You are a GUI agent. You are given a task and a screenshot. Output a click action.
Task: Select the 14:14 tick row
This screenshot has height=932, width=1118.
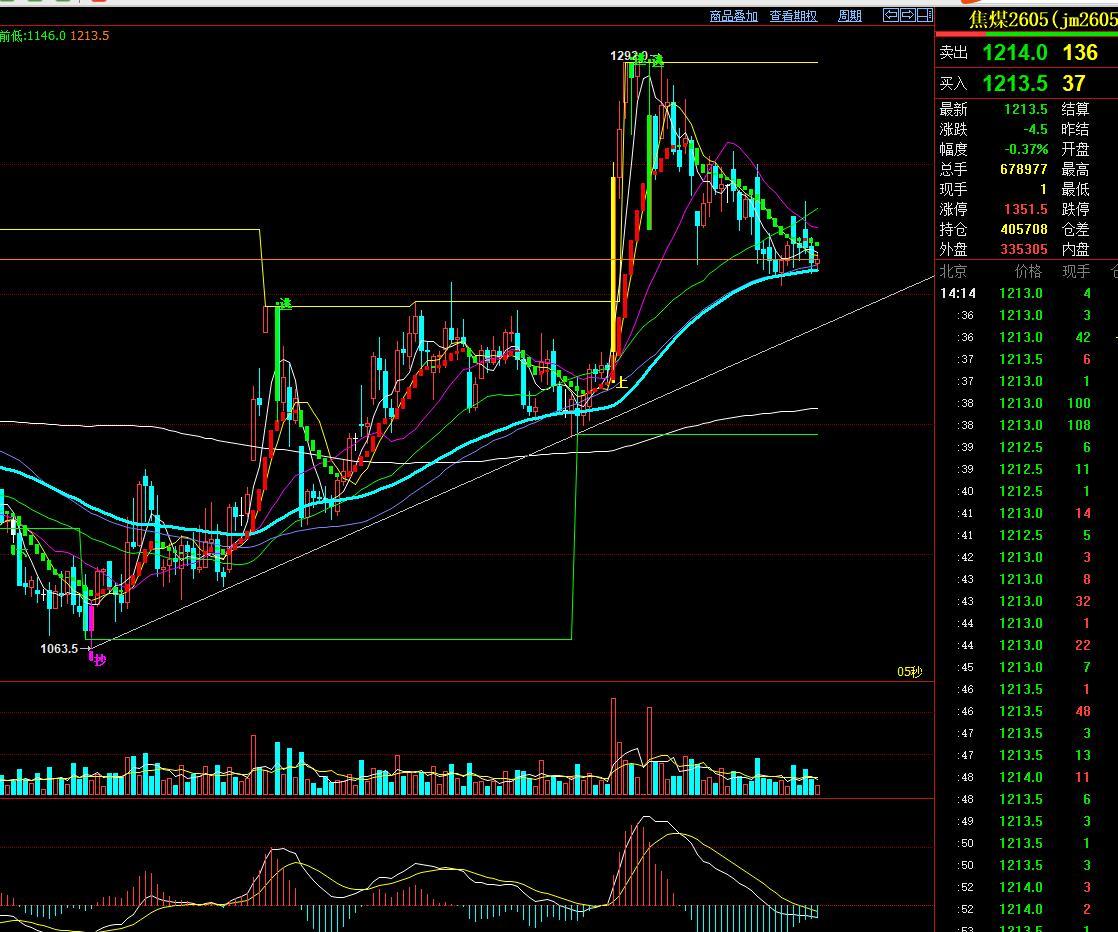(1027, 293)
